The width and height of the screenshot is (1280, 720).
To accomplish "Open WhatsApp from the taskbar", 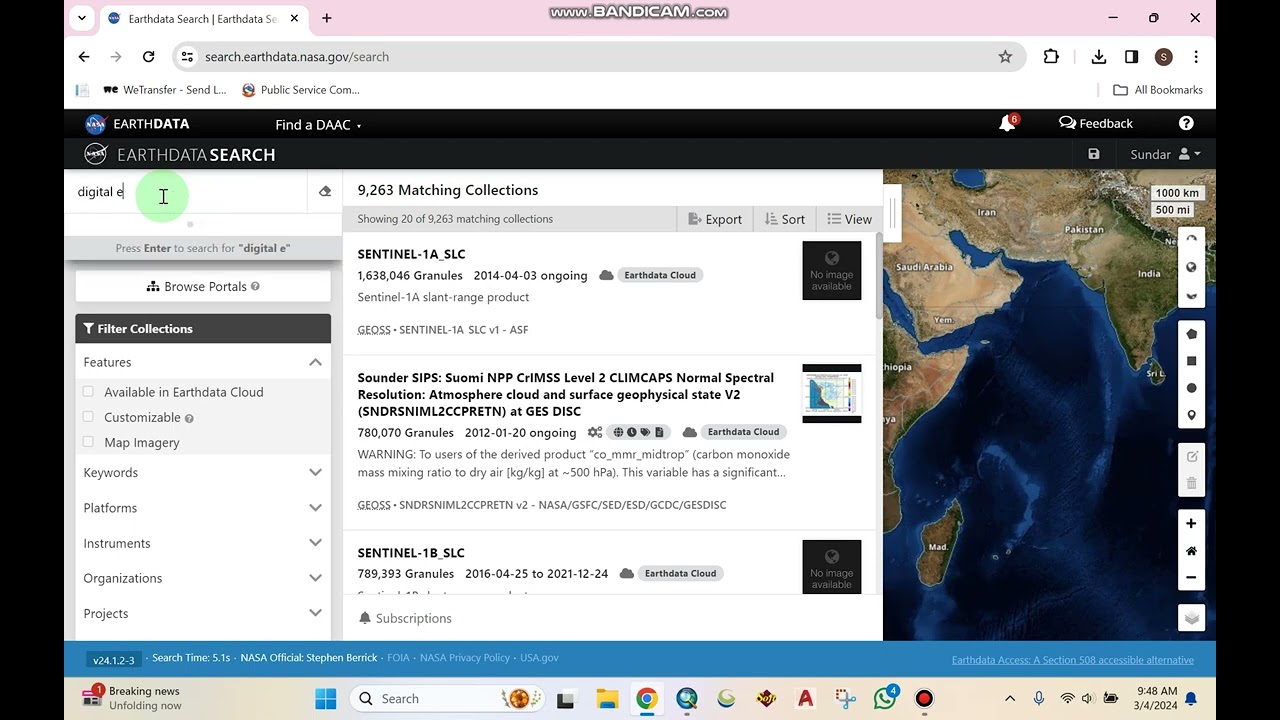I will pyautogui.click(x=885, y=699).
